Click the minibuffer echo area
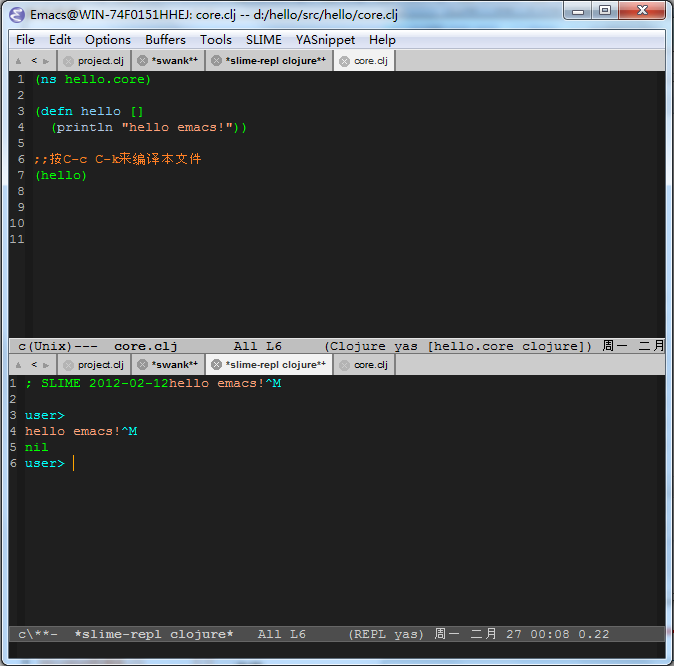The image size is (674, 666). coord(337,650)
